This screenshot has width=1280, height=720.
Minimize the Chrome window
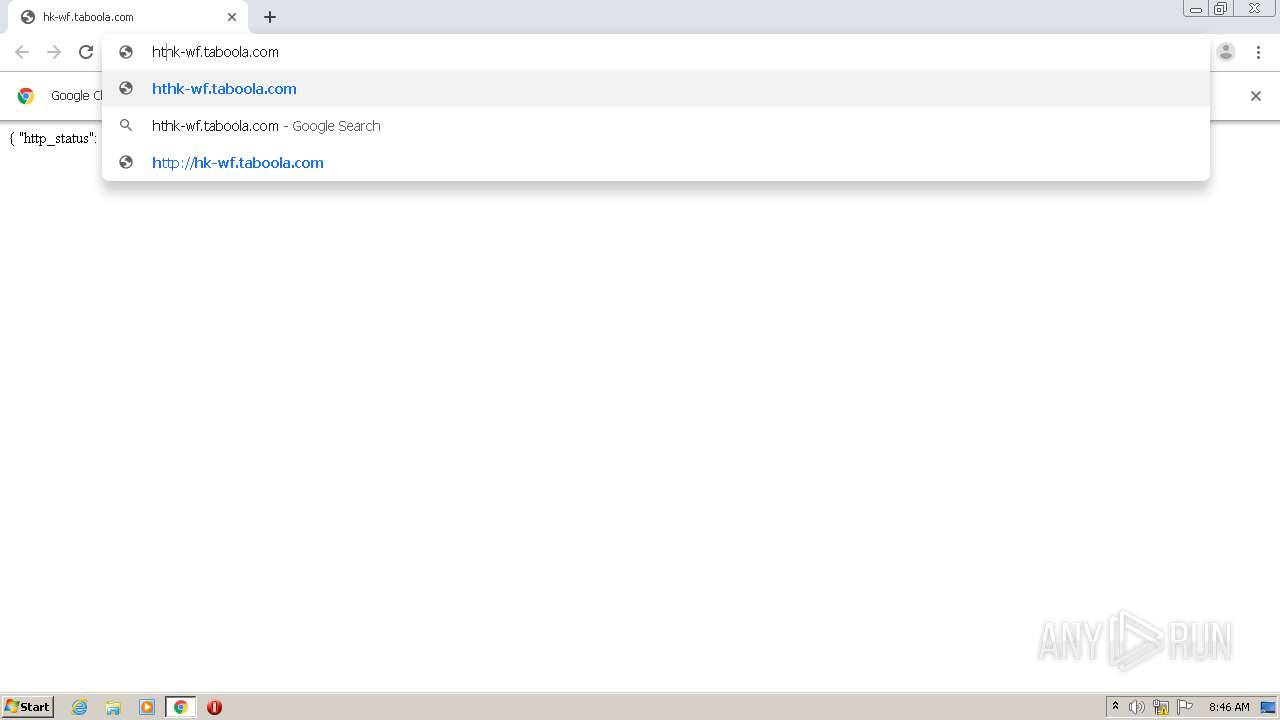coord(1196,9)
